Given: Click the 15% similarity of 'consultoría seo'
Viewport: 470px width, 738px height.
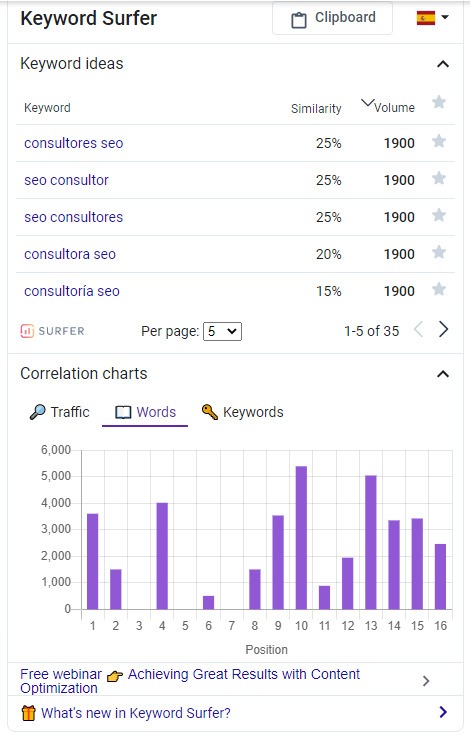Looking at the screenshot, I should click(x=328, y=291).
